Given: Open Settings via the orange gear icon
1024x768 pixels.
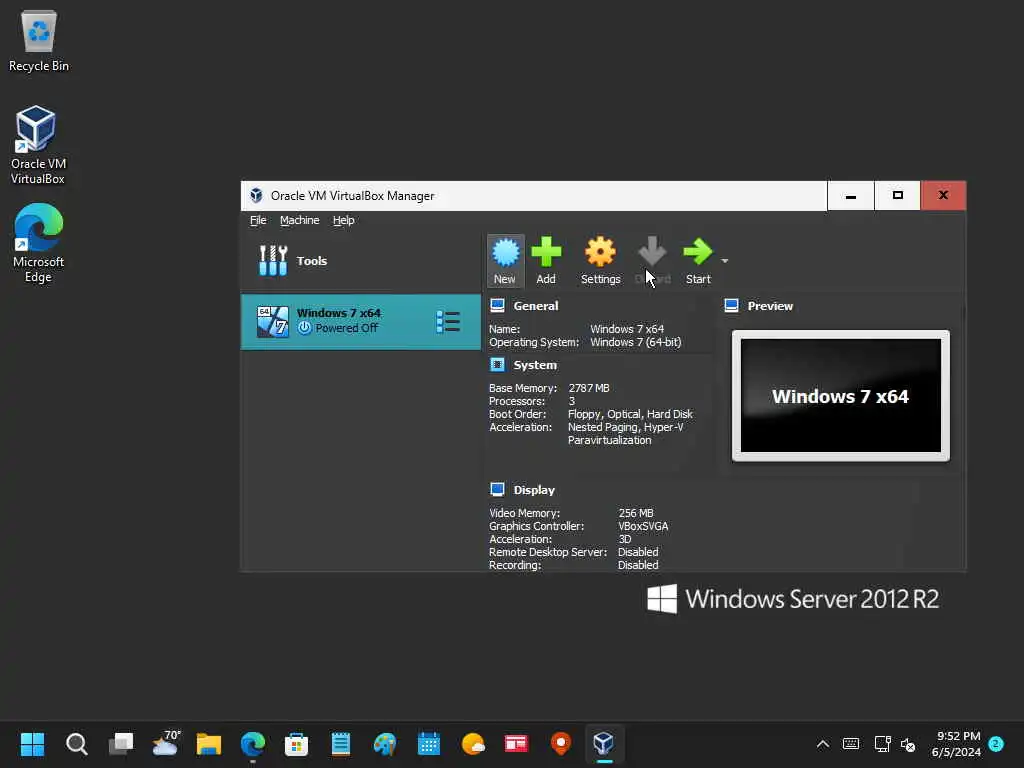Looking at the screenshot, I should pos(600,252).
